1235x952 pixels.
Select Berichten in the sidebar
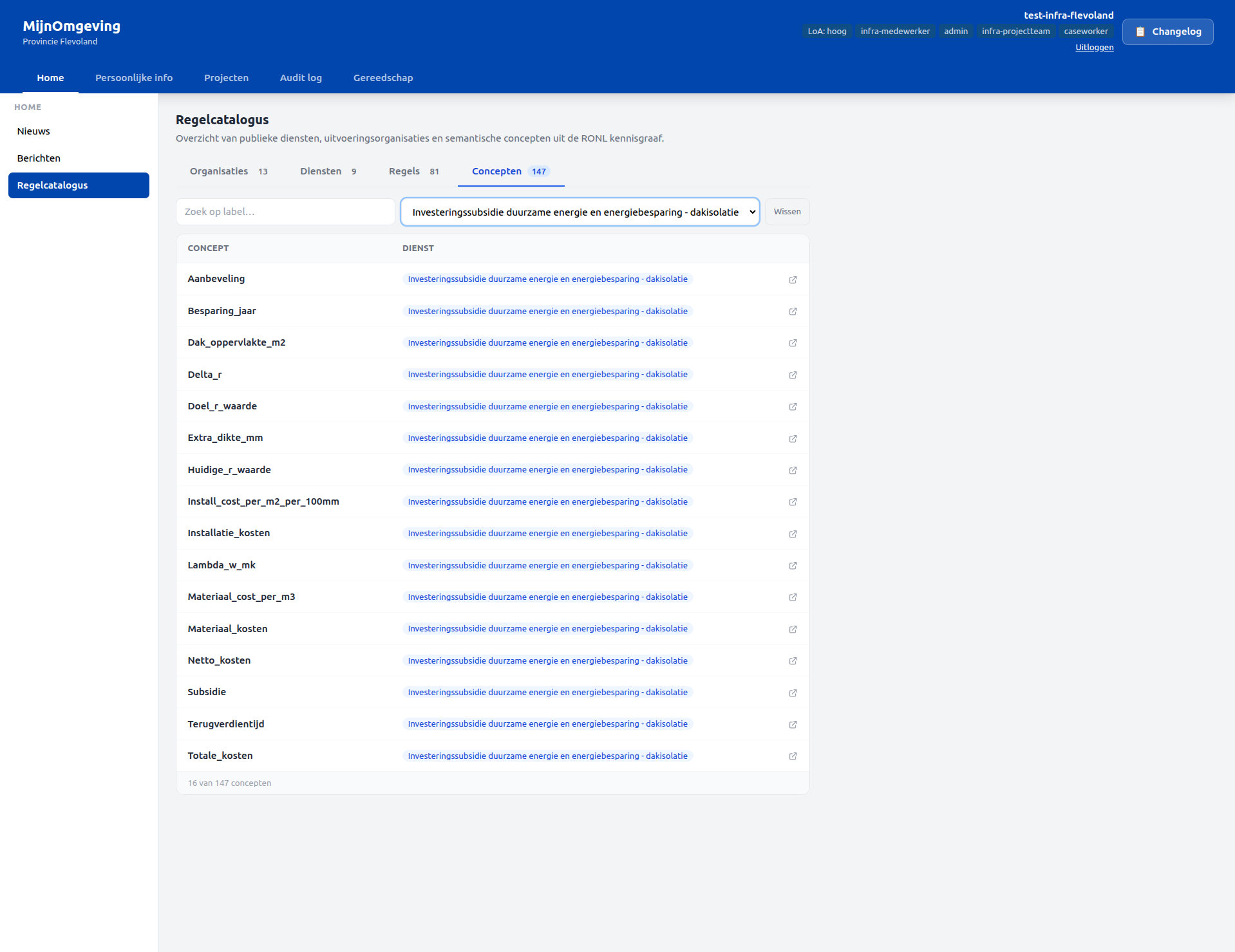pyautogui.click(x=39, y=158)
